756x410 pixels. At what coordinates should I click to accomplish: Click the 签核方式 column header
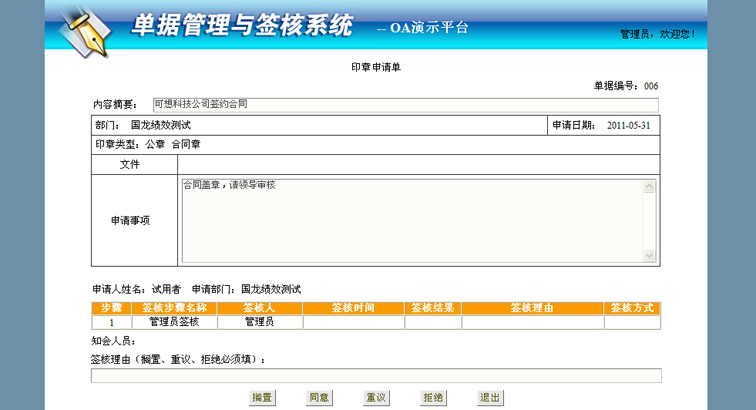pos(632,308)
